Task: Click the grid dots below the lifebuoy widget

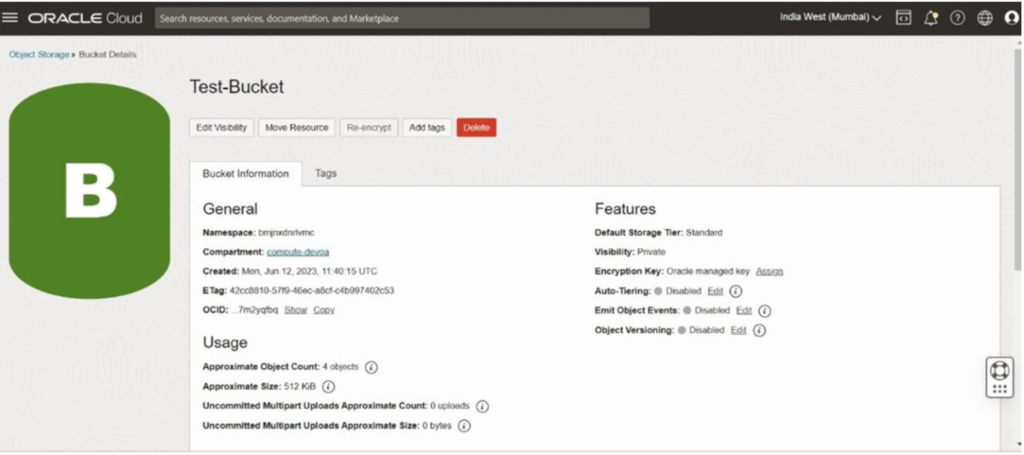Action: pos(999,389)
